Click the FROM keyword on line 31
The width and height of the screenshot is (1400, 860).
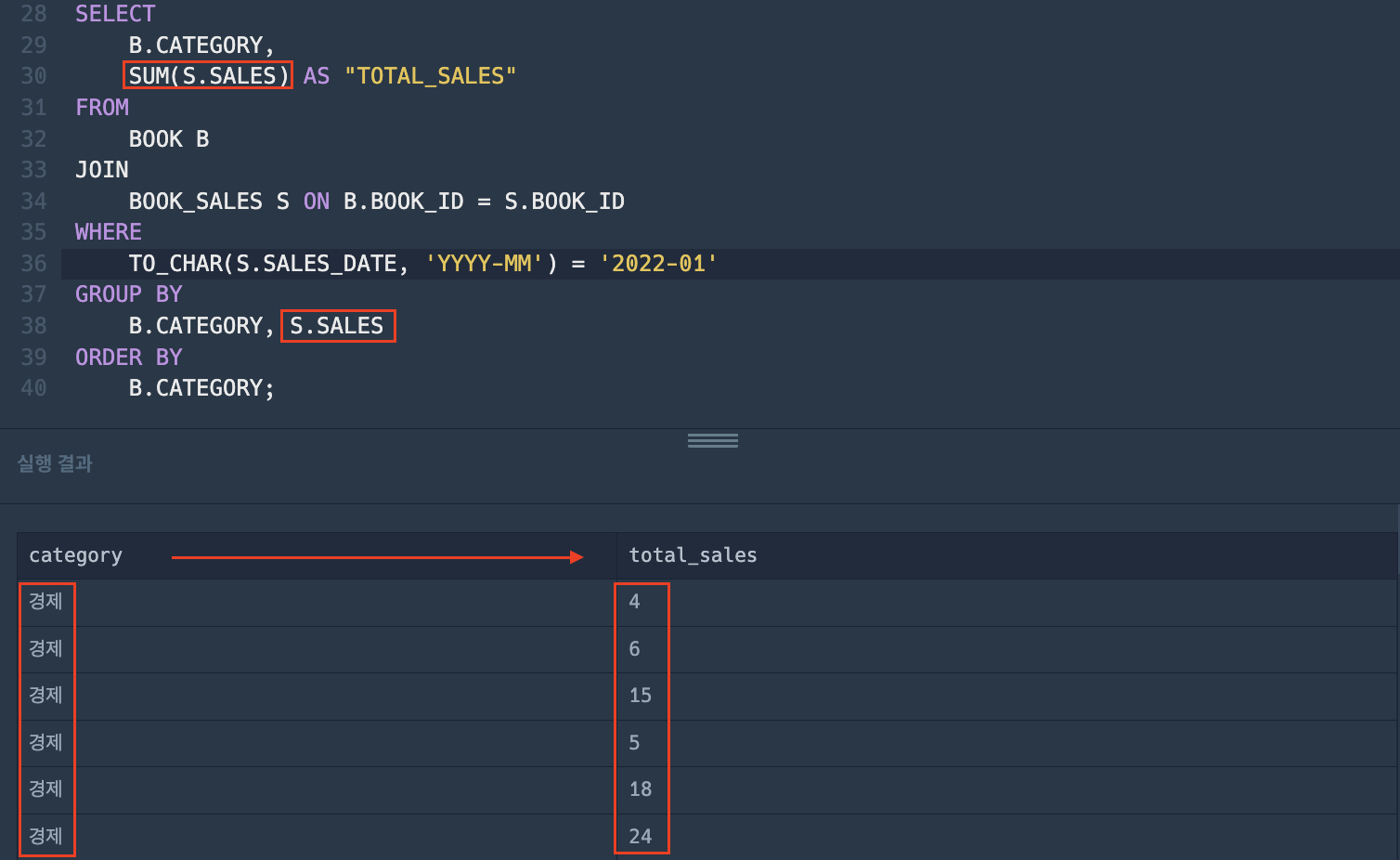click(x=102, y=108)
